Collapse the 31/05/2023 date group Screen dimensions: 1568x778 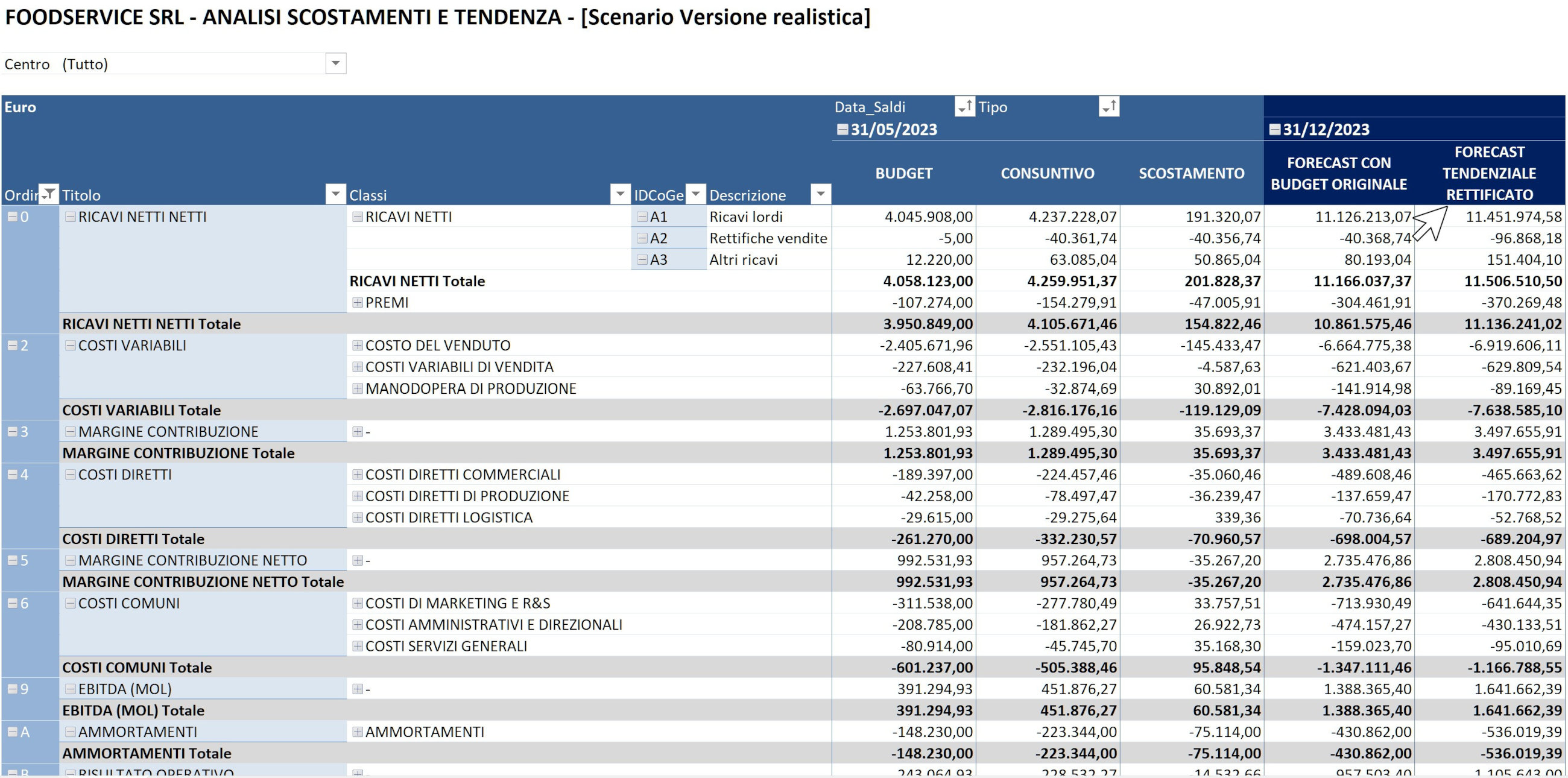click(x=842, y=130)
